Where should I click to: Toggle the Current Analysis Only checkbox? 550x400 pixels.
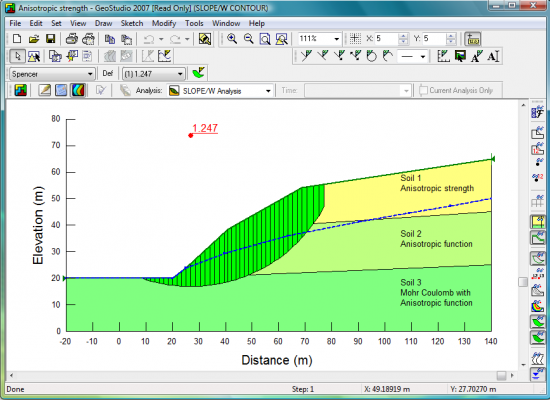click(423, 91)
